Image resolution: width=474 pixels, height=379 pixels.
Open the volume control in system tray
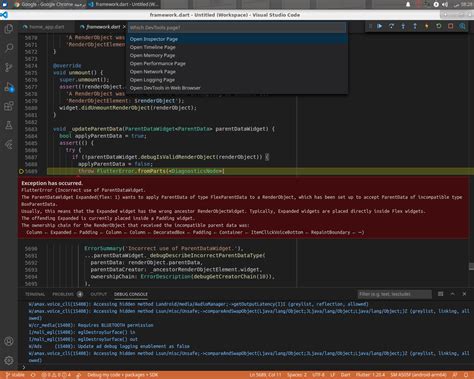[445, 4]
